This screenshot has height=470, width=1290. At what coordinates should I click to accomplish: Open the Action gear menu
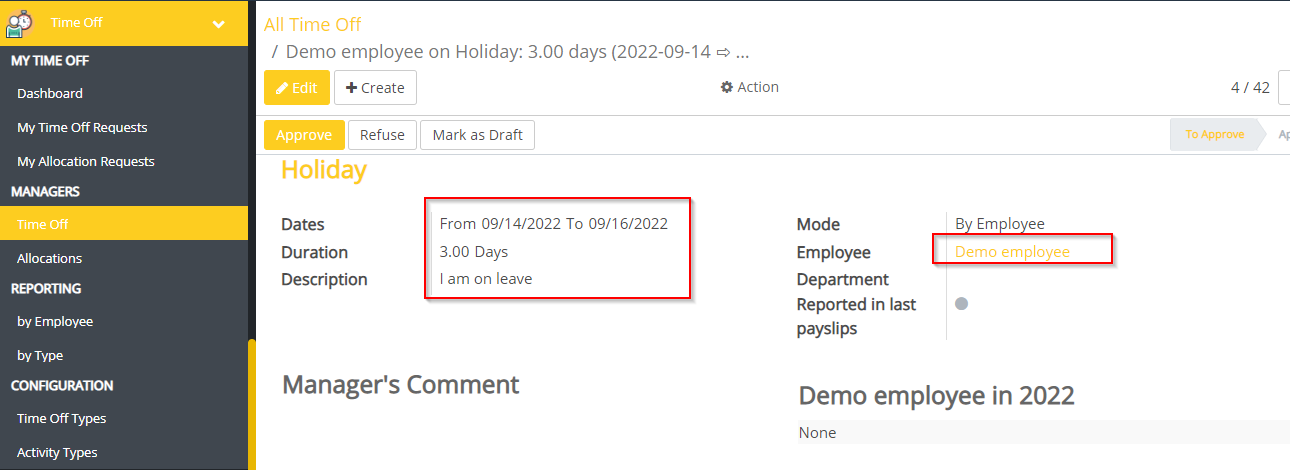(750, 87)
